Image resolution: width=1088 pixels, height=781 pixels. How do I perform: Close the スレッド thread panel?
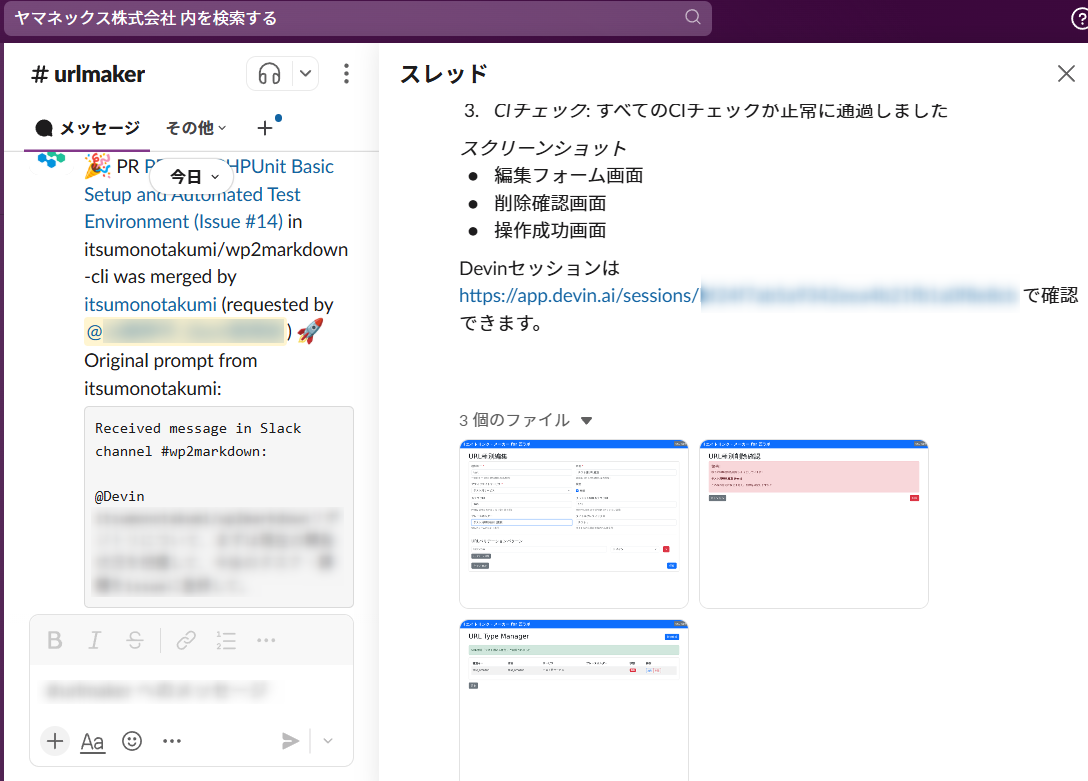click(1066, 74)
